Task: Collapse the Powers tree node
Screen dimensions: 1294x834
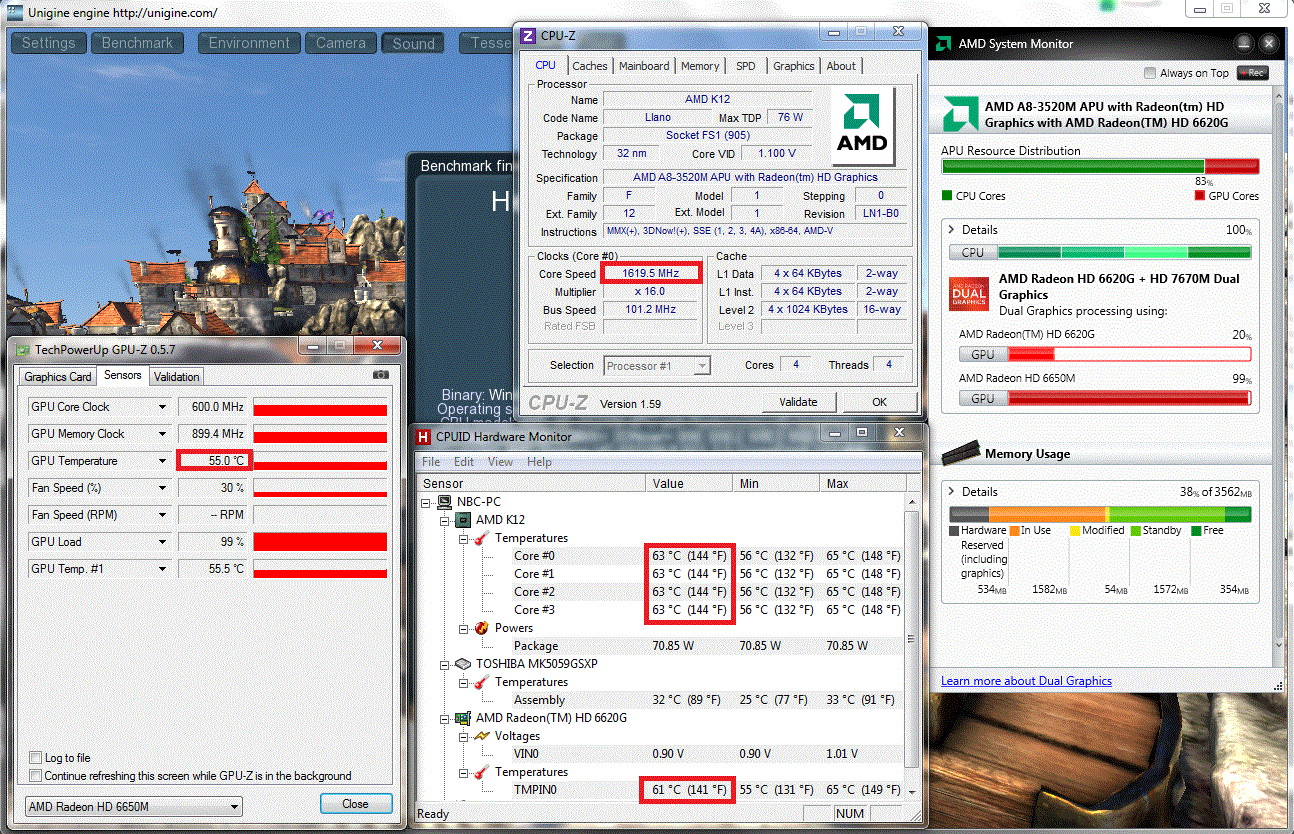Action: (464, 628)
